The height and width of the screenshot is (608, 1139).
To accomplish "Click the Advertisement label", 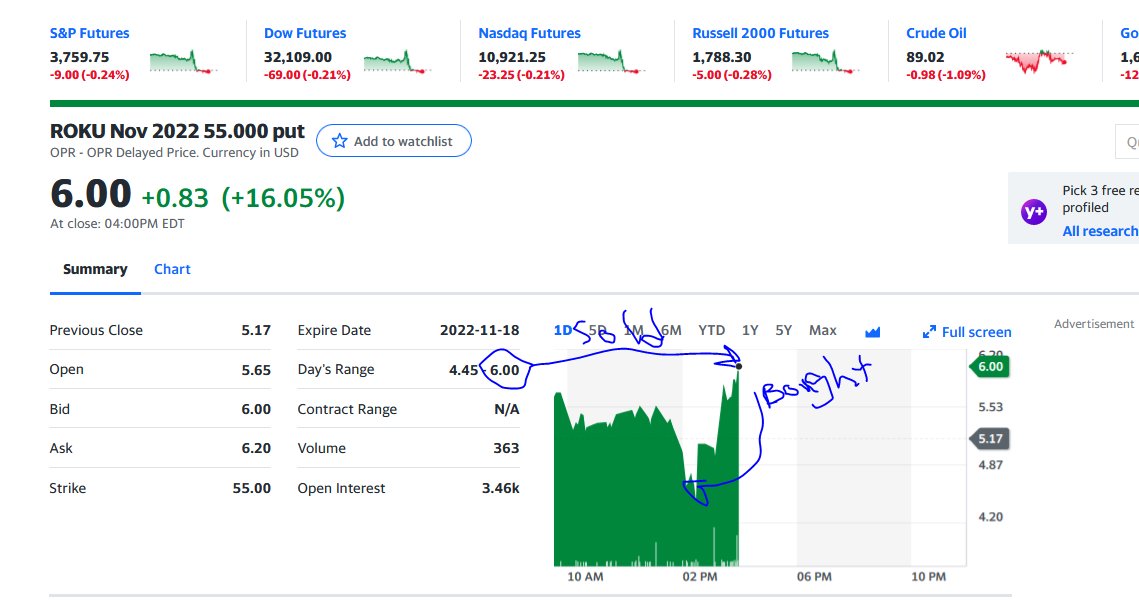I will point(1093,324).
